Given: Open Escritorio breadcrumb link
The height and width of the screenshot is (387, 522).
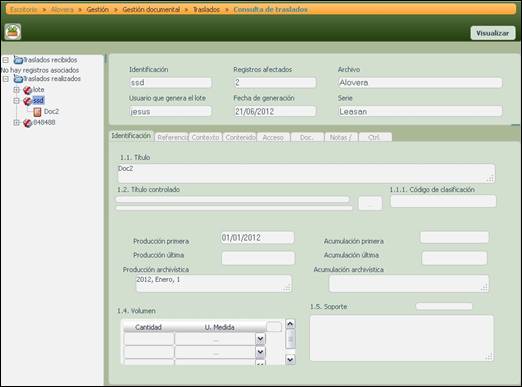Looking at the screenshot, I should (x=24, y=9).
